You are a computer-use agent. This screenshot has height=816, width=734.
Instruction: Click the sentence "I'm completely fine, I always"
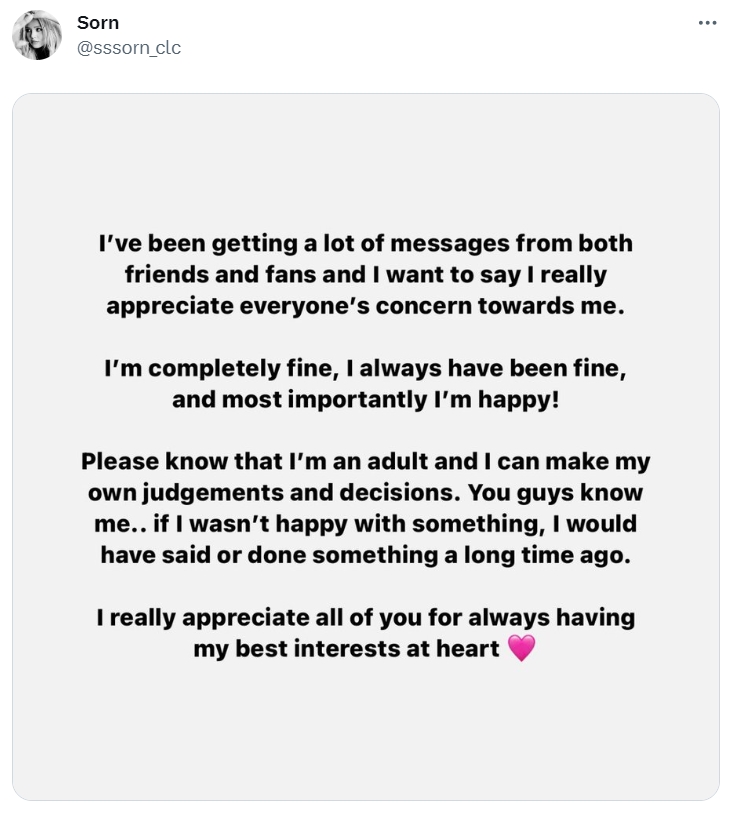(x=365, y=368)
